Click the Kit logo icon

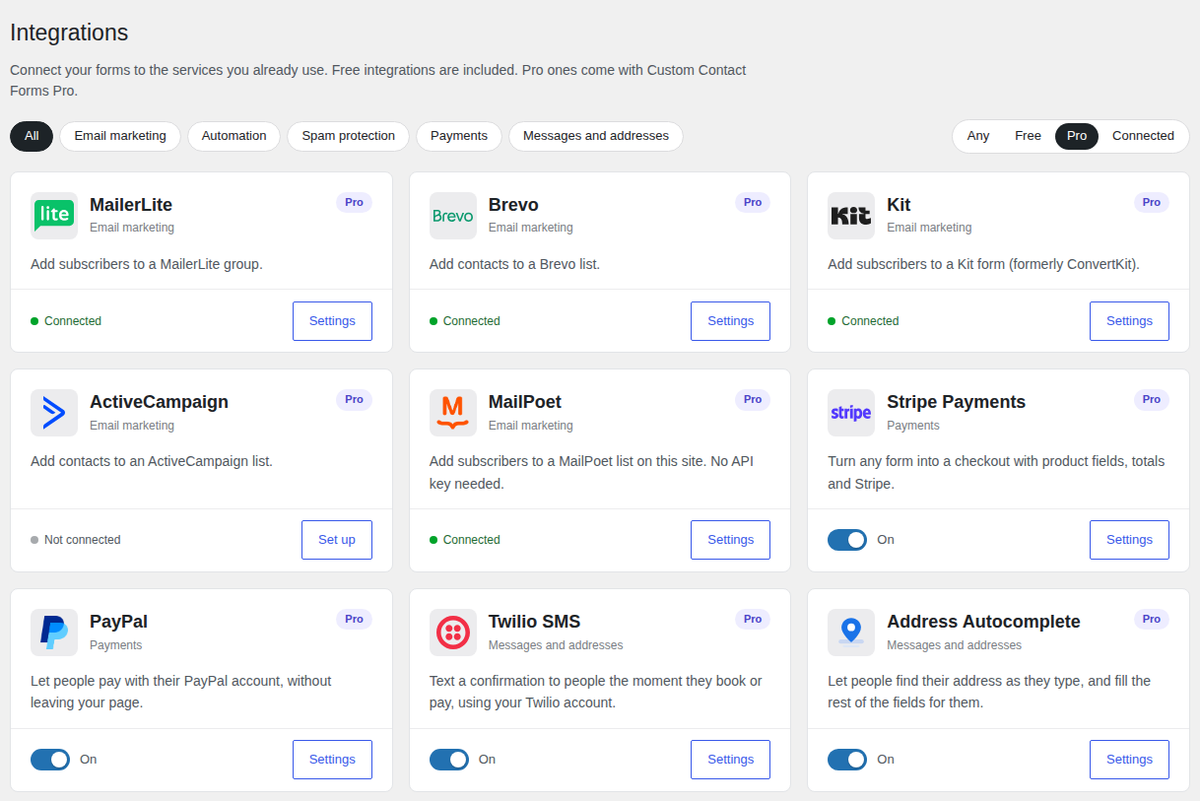coord(851,215)
